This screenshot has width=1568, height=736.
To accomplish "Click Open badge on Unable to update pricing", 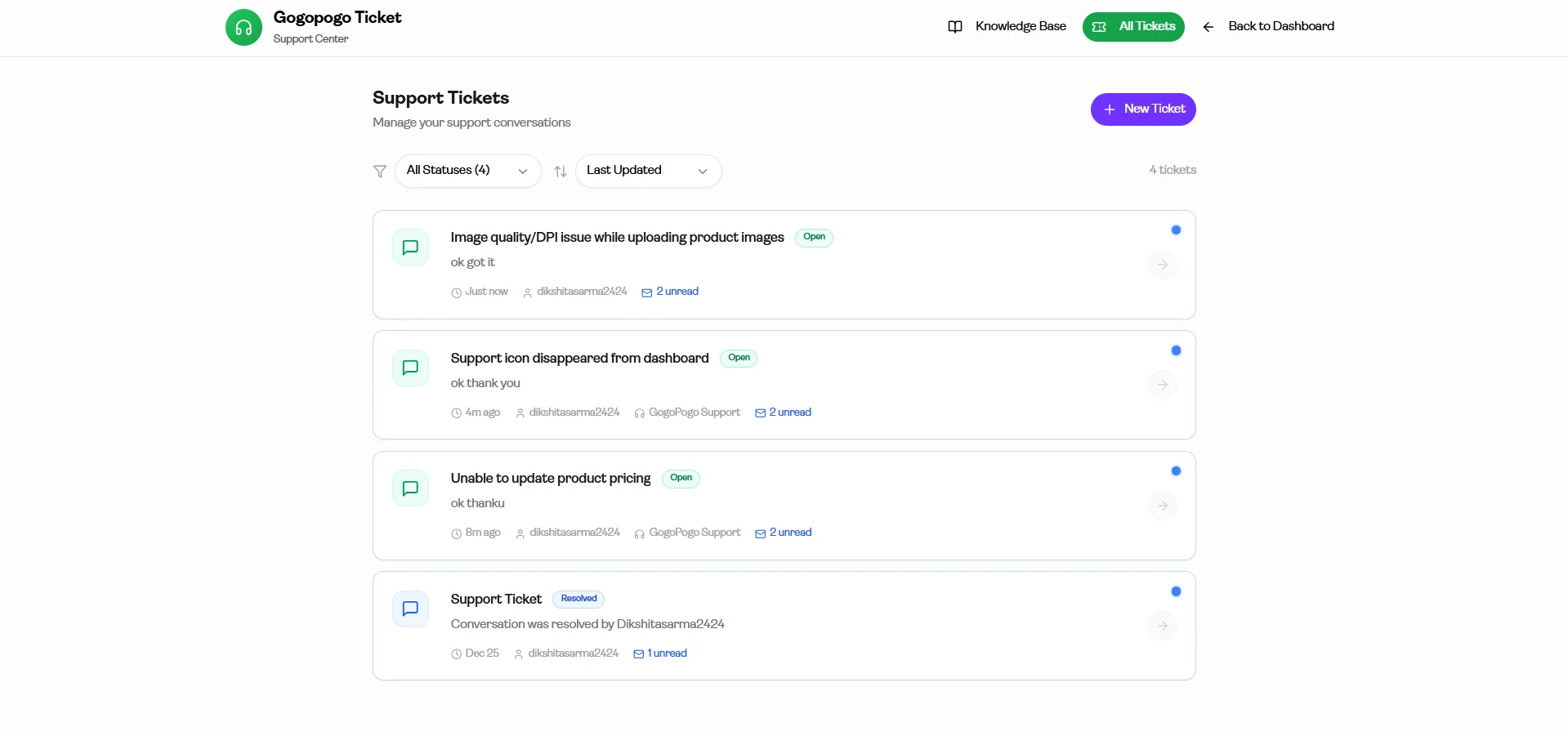I will coord(681,479).
